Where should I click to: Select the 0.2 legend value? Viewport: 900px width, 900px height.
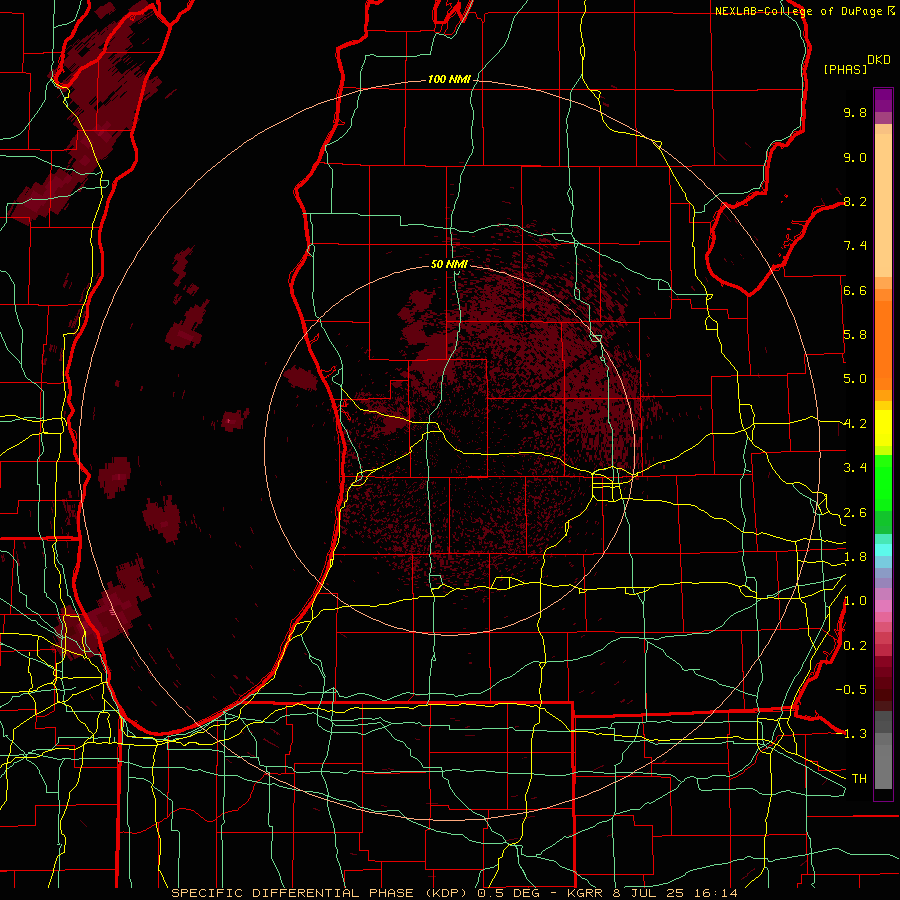coord(855,646)
